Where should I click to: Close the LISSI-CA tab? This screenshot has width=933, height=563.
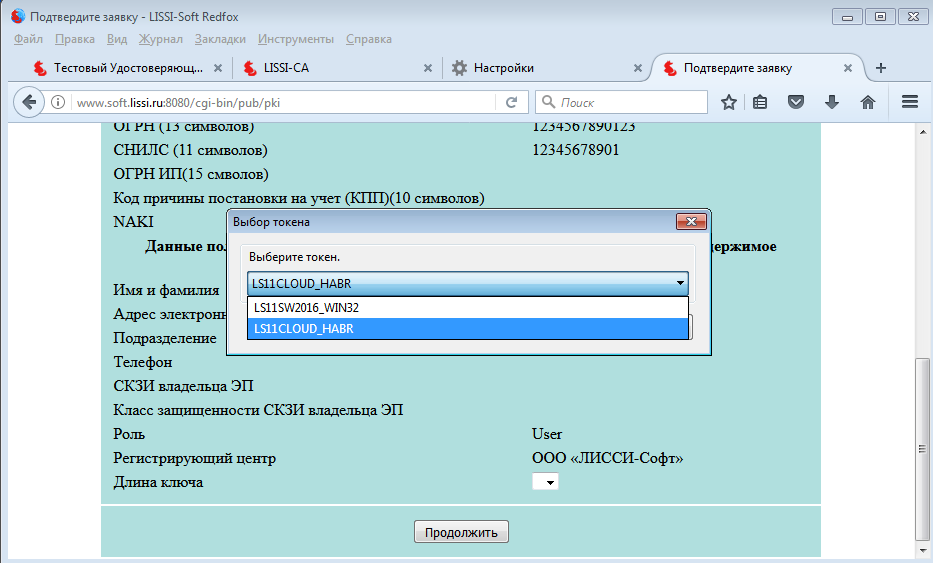428,68
